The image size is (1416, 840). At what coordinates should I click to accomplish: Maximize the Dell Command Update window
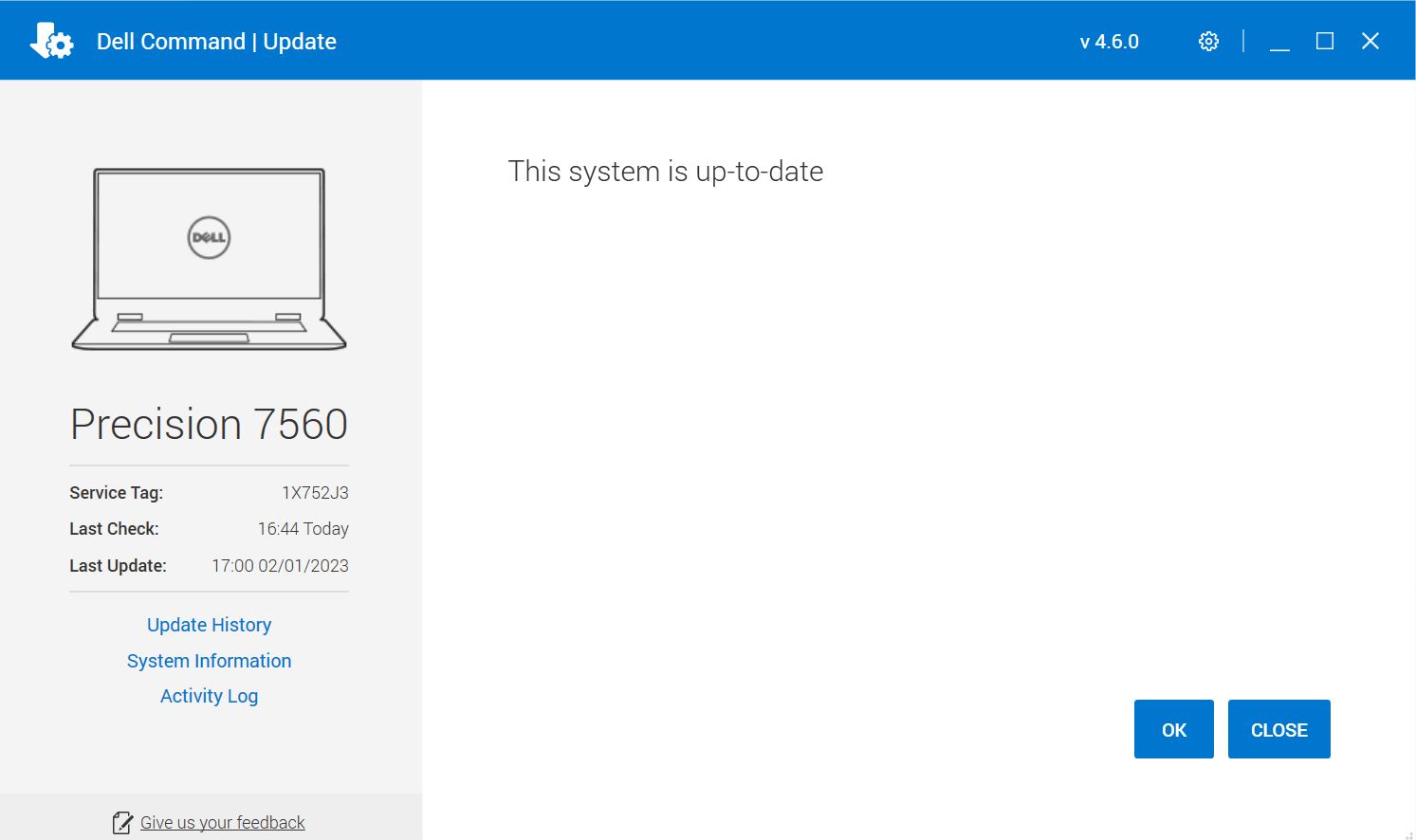1325,41
